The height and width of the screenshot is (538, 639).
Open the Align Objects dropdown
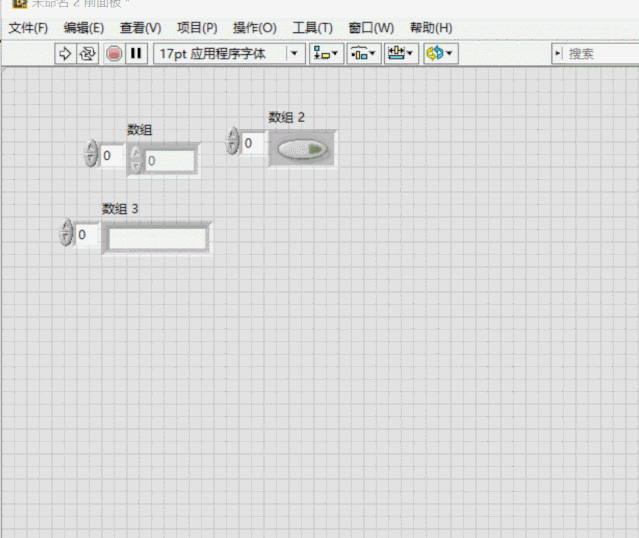click(326, 53)
